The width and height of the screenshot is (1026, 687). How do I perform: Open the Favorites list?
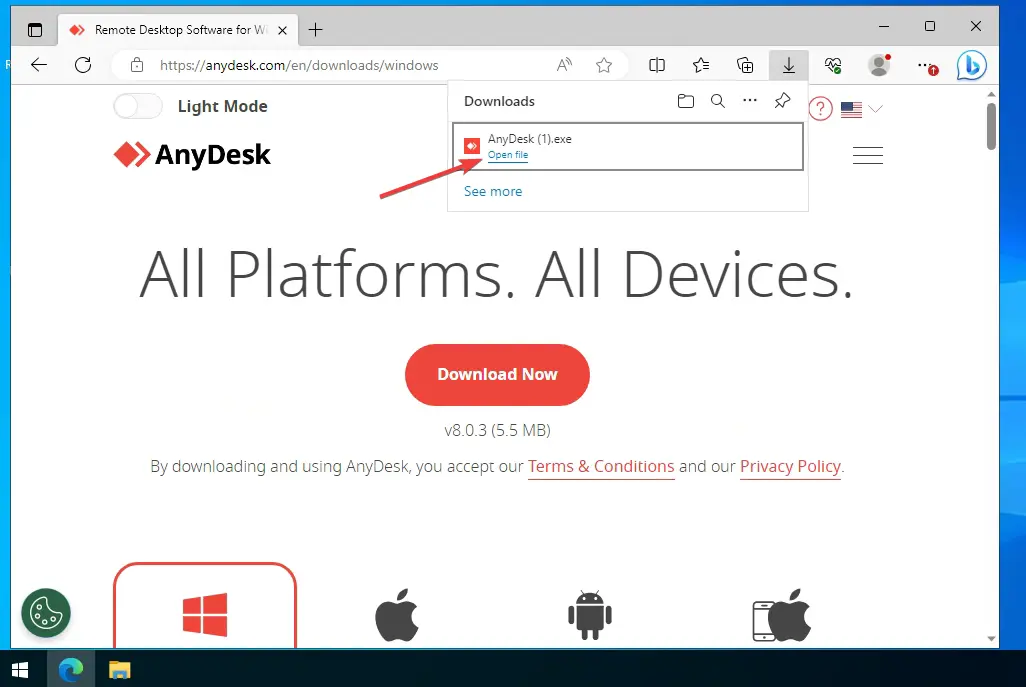(701, 65)
